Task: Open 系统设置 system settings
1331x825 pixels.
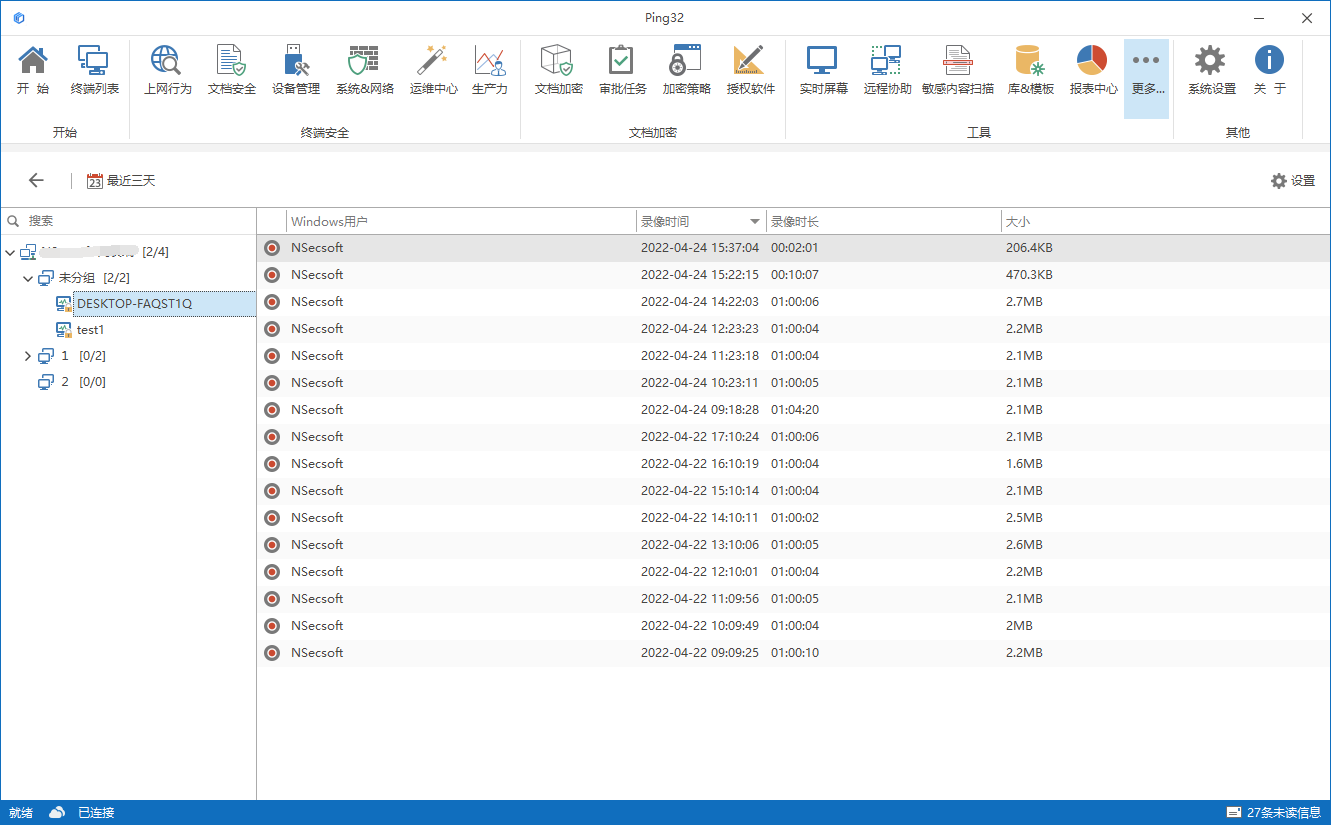Action: tap(1211, 70)
